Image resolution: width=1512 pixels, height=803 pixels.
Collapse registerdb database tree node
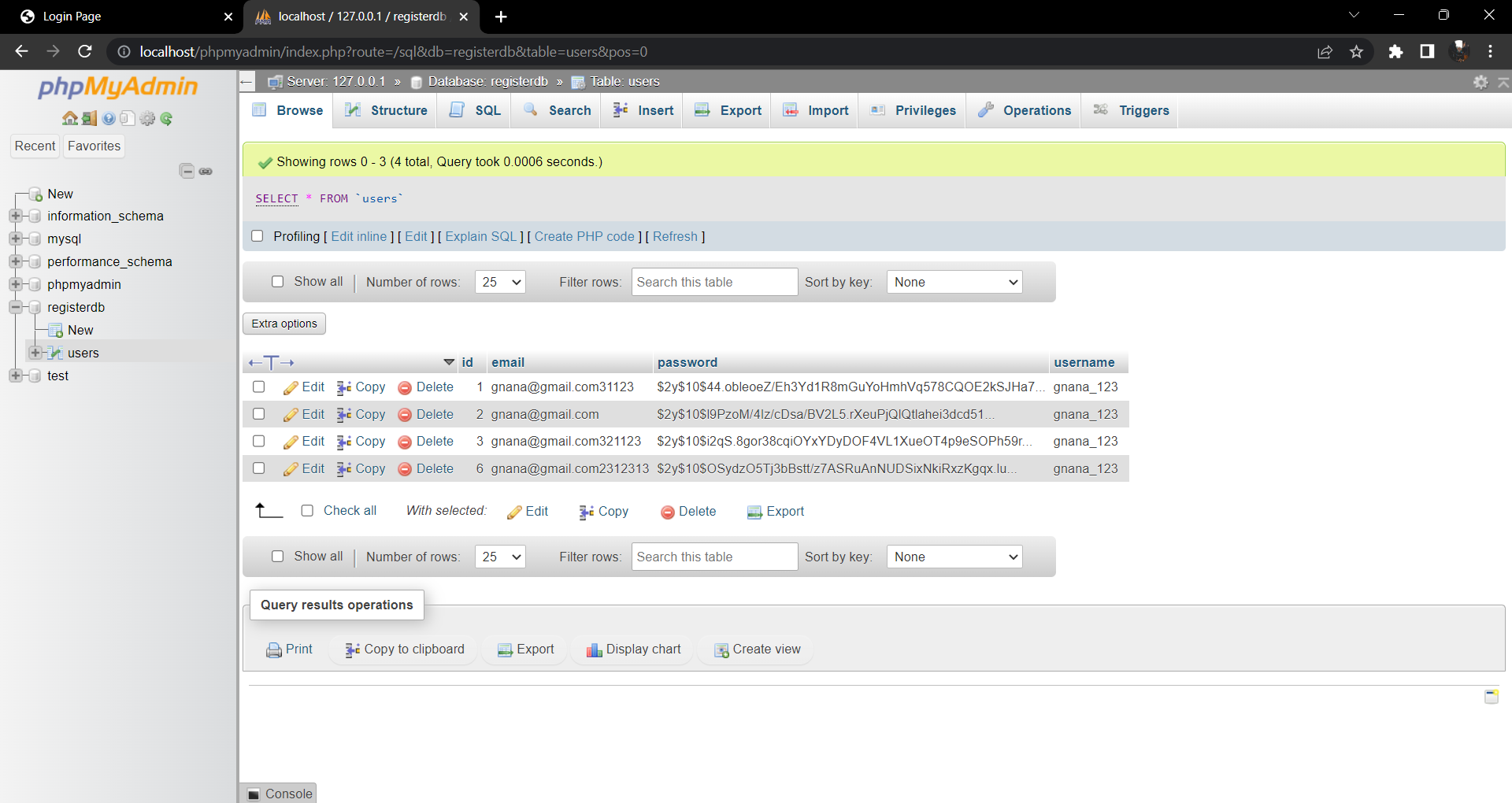point(15,307)
